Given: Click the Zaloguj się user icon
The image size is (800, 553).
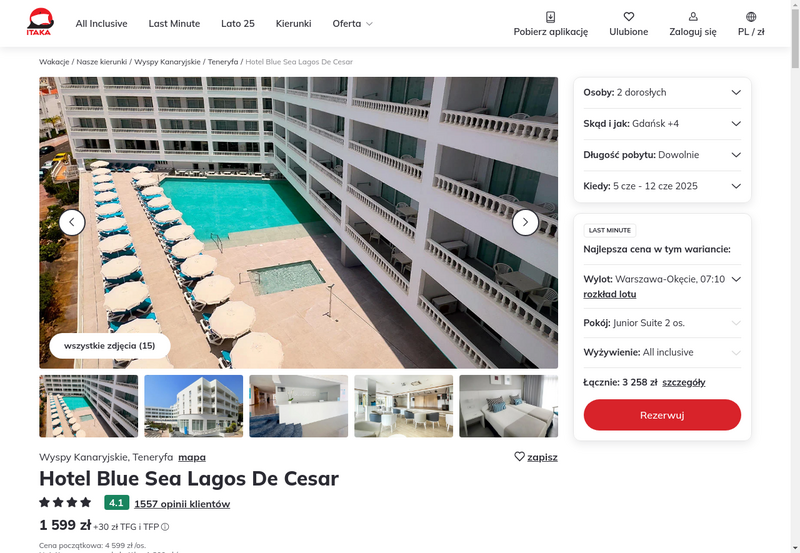Looking at the screenshot, I should point(693,17).
